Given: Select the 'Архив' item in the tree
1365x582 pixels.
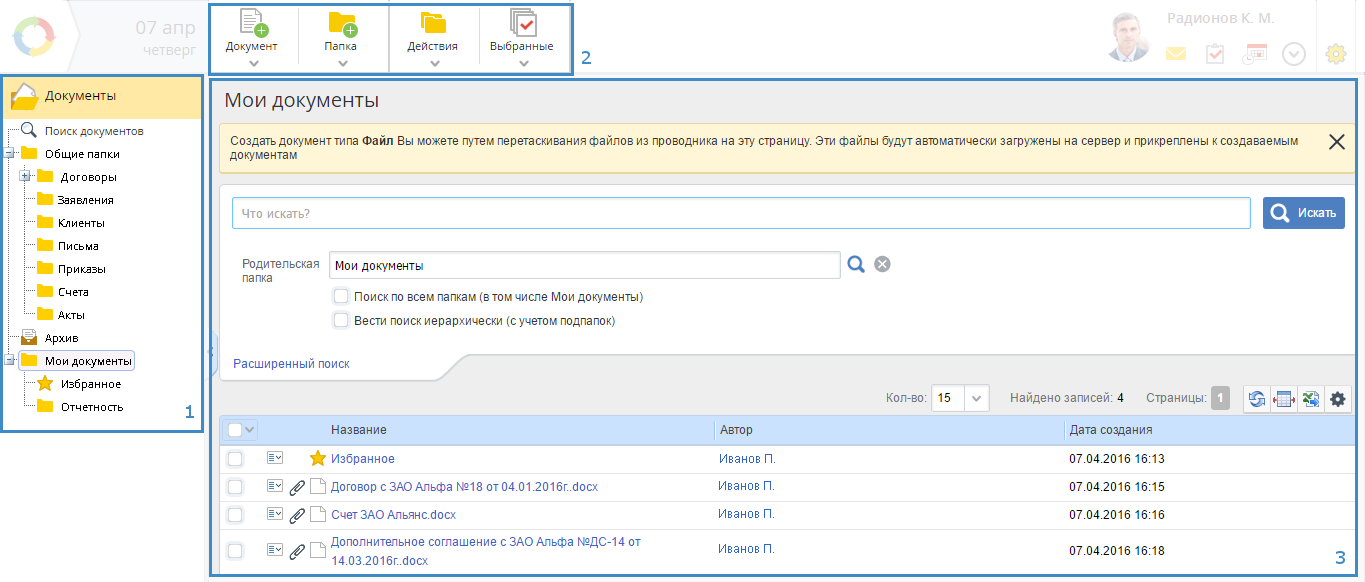Looking at the screenshot, I should (61, 338).
